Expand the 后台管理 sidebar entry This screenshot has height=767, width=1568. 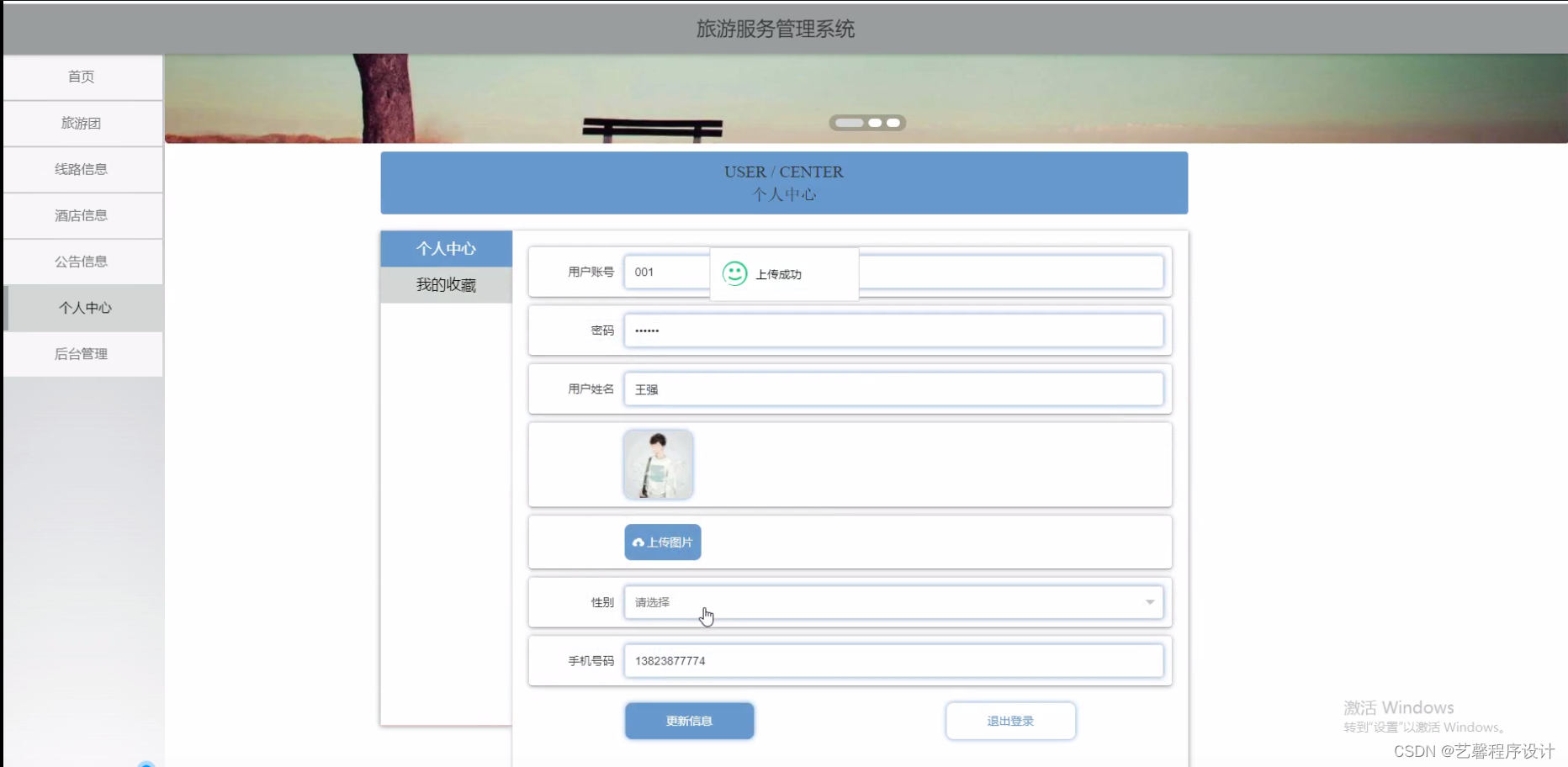(82, 353)
